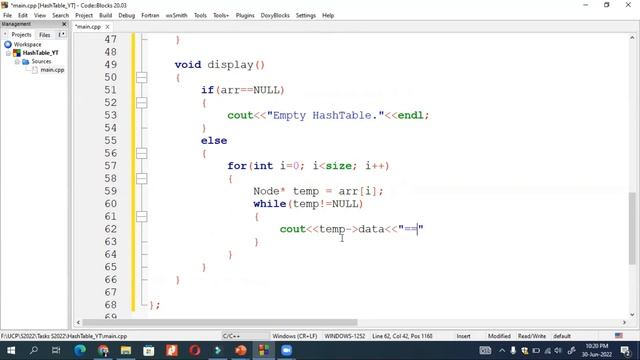Open the notifications action center
Image resolution: width=640 pixels, height=360 pixels.
(x=625, y=350)
